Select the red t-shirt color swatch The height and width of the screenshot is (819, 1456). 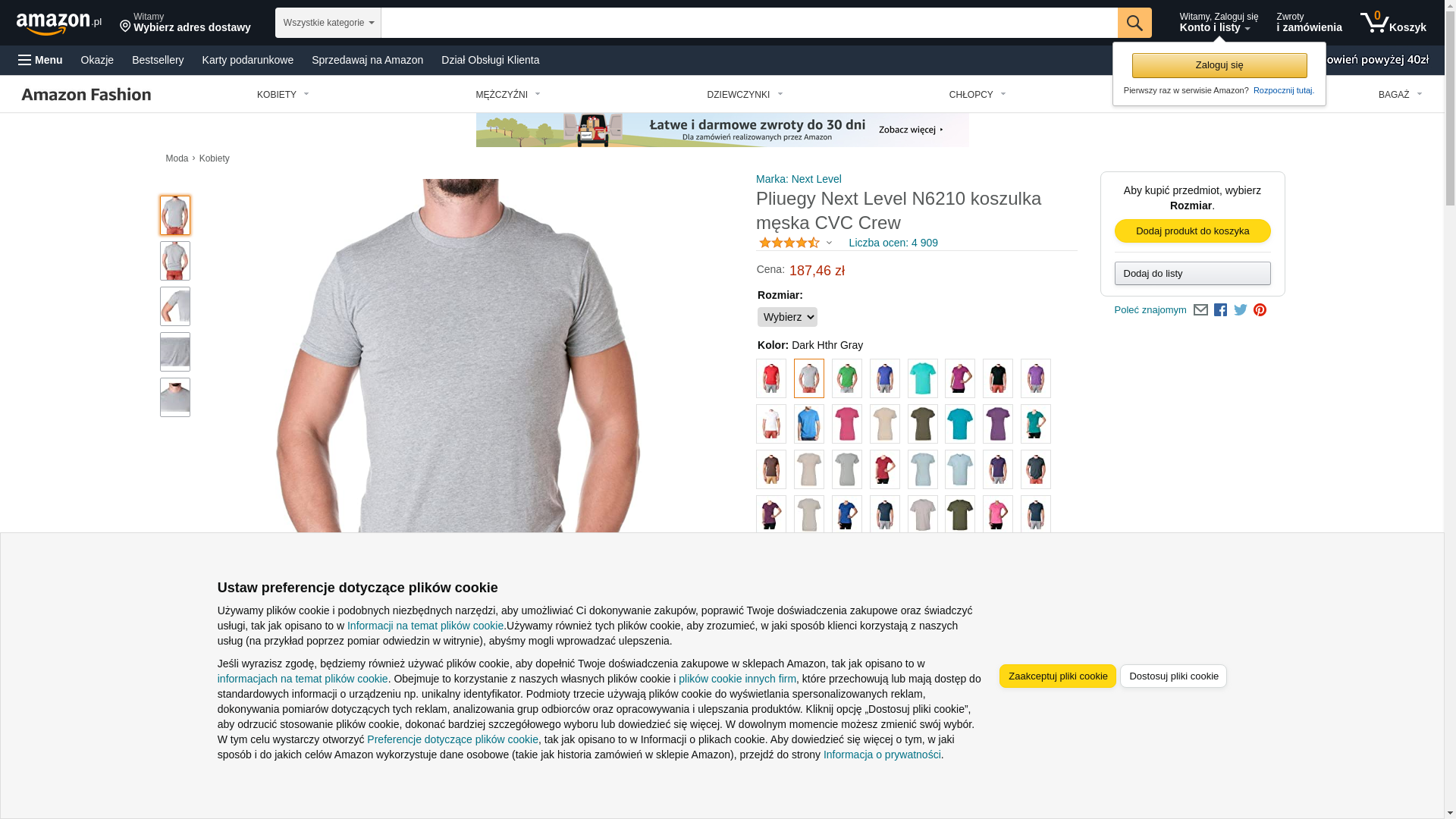pos(771,378)
